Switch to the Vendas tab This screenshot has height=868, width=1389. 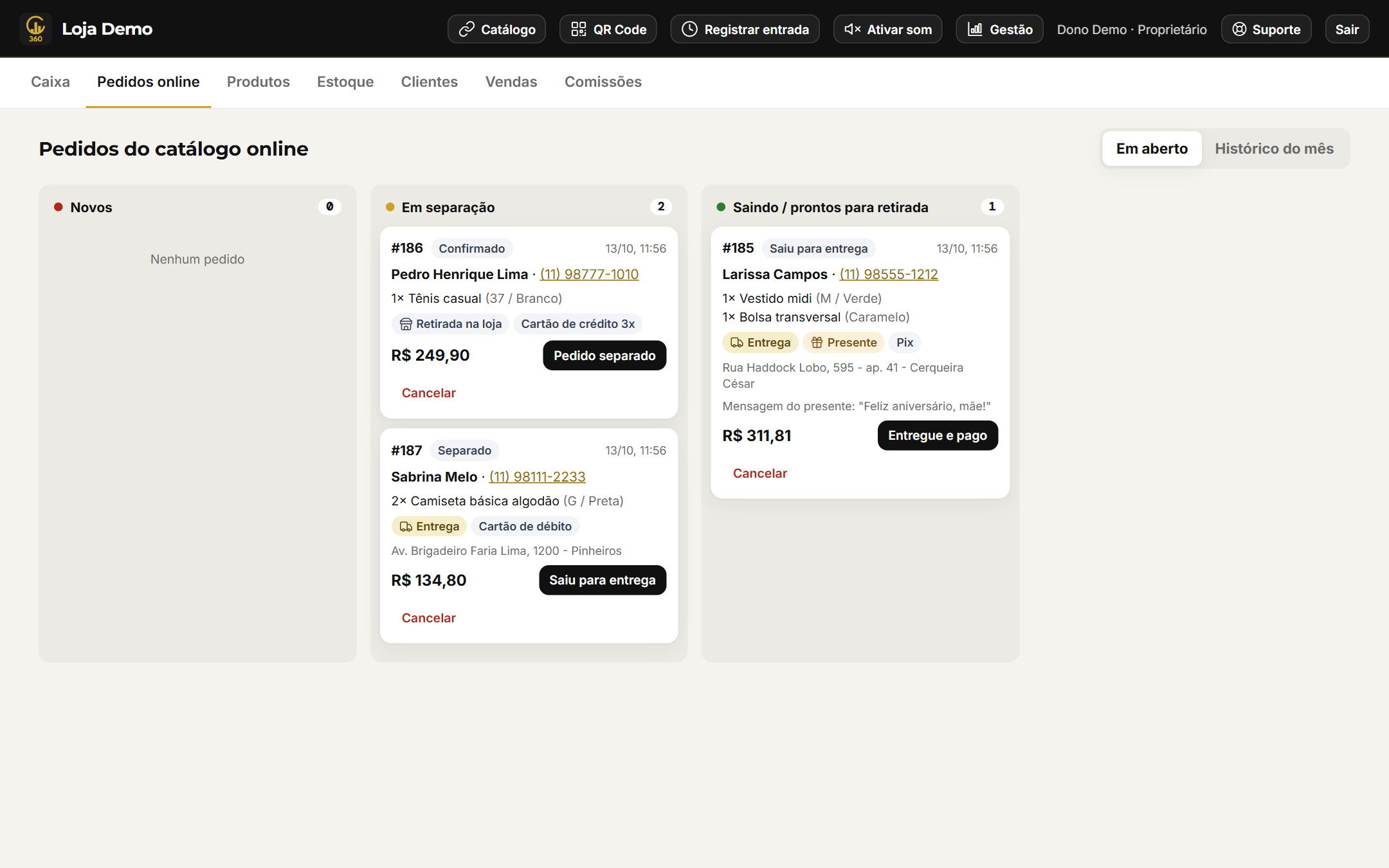[511, 82]
